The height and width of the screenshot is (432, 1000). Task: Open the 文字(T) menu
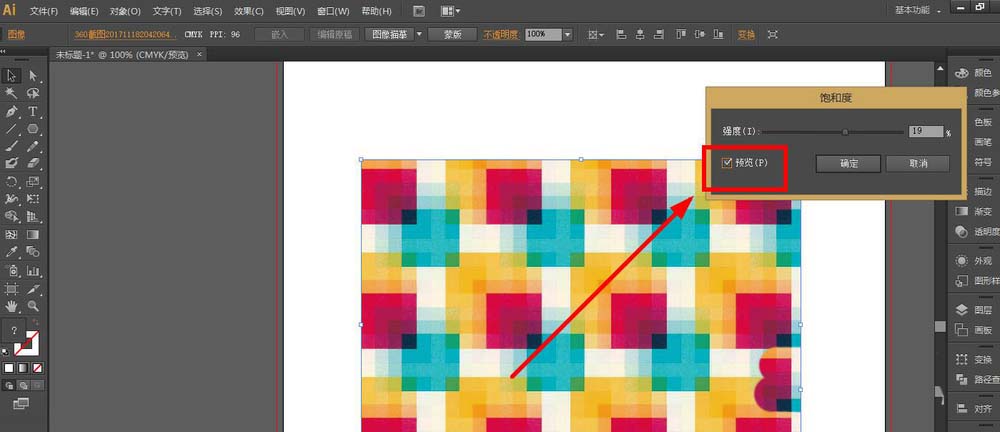[x=167, y=11]
